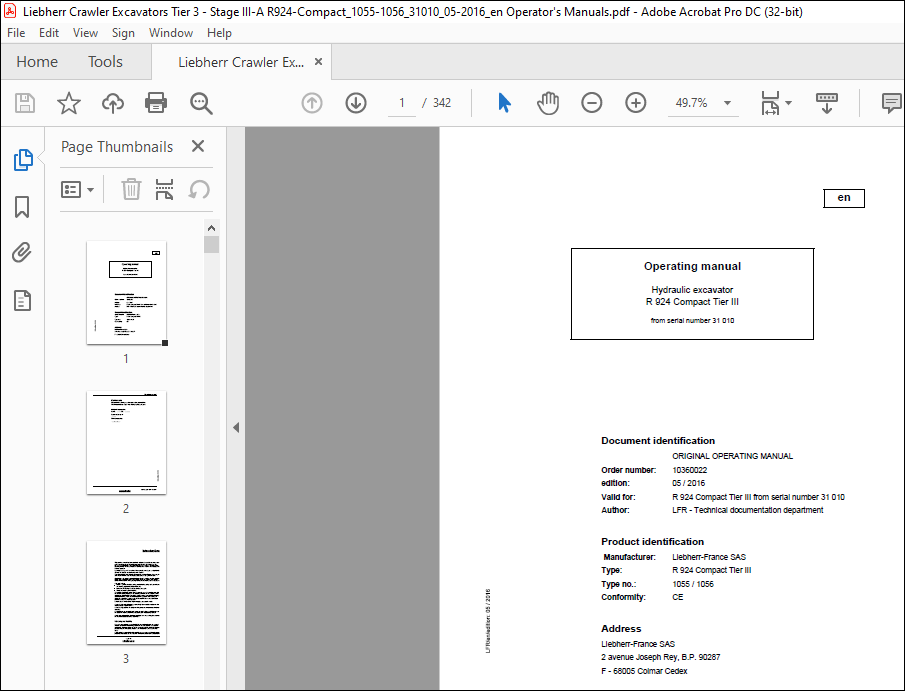Rotate pages using the rotate icon
The width and height of the screenshot is (905, 691).
(x=199, y=189)
